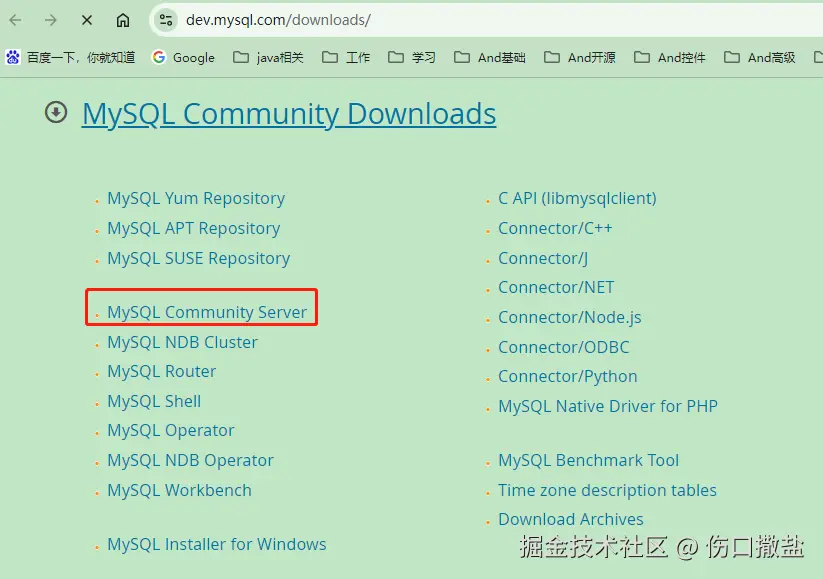Open the 学习 bookmark folder
Screen dimensions: 823x579
pos(412,57)
